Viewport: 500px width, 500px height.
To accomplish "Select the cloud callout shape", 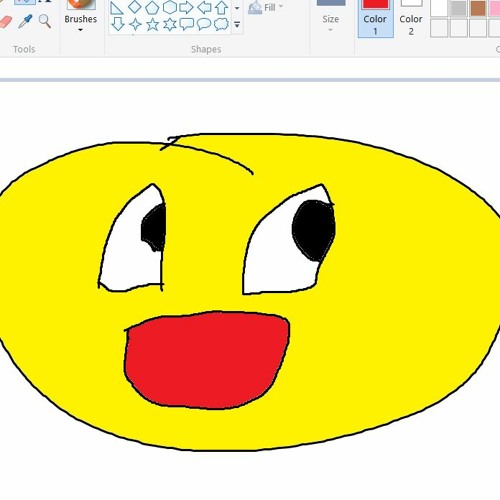I will click(221, 24).
